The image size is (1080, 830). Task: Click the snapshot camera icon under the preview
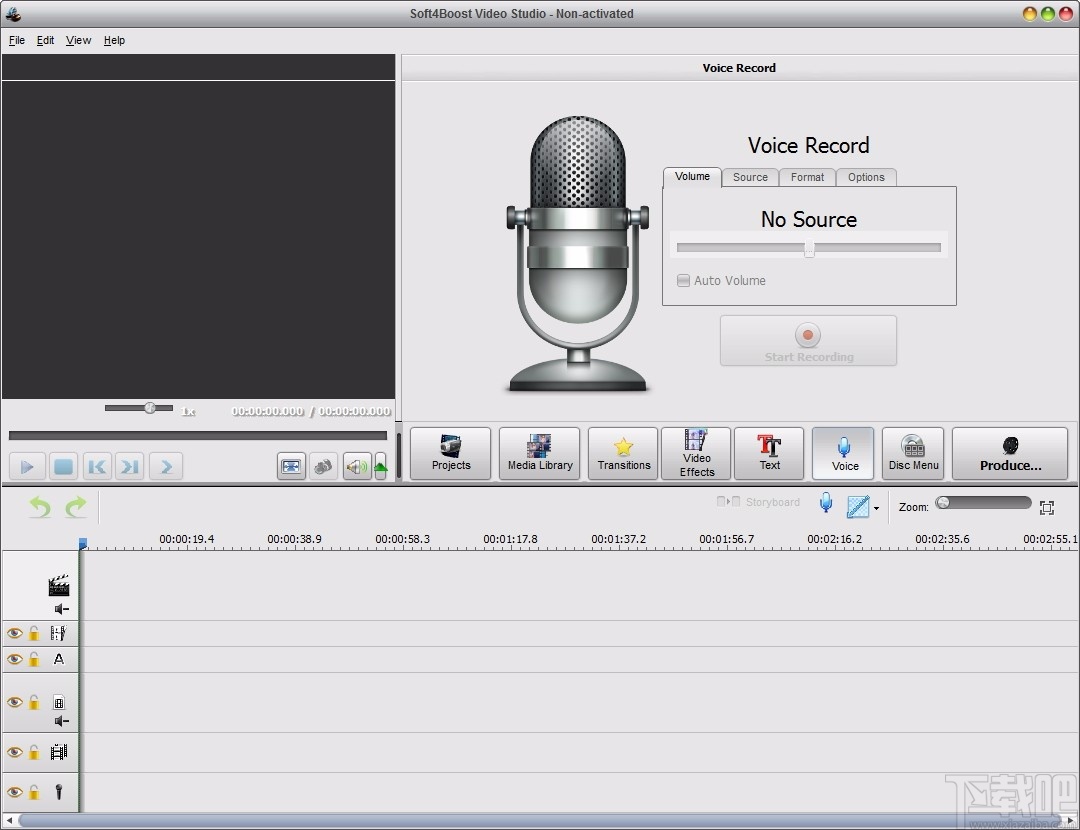click(323, 466)
